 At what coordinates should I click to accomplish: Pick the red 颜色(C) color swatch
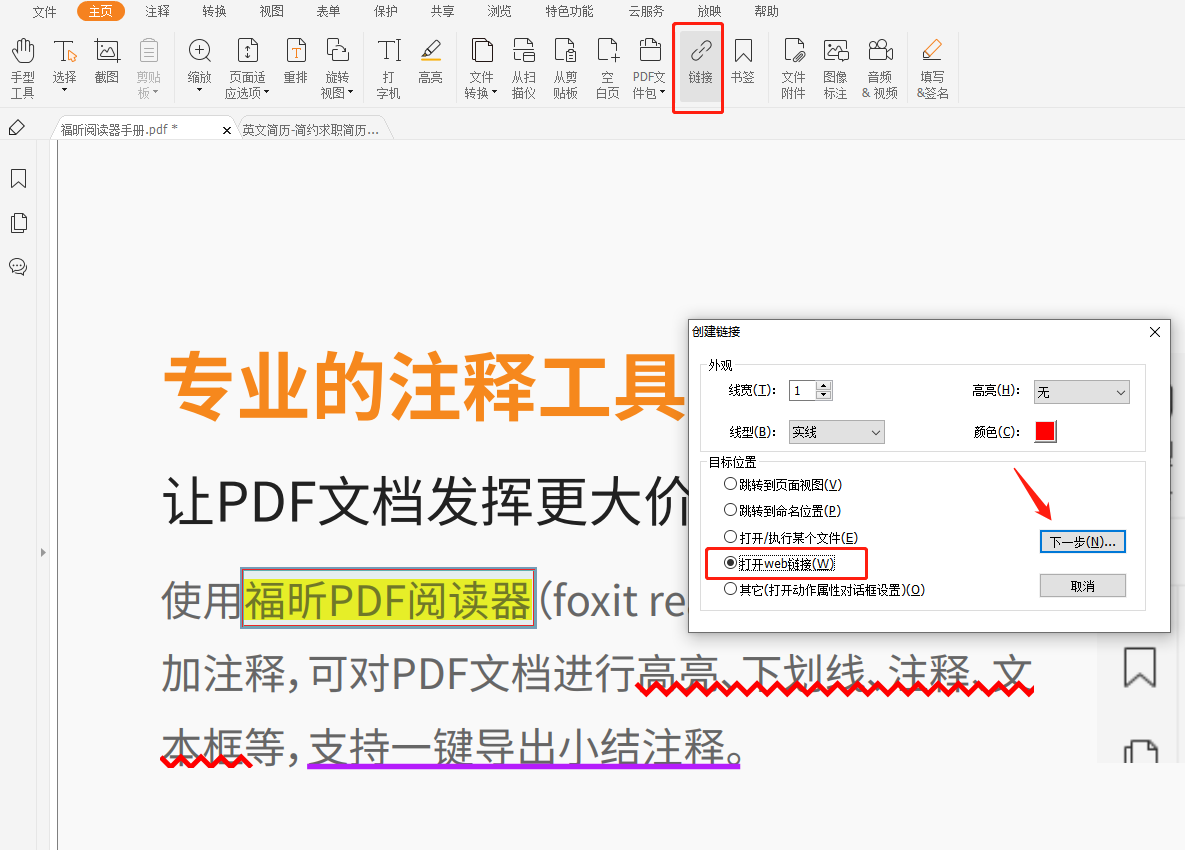coord(1045,431)
